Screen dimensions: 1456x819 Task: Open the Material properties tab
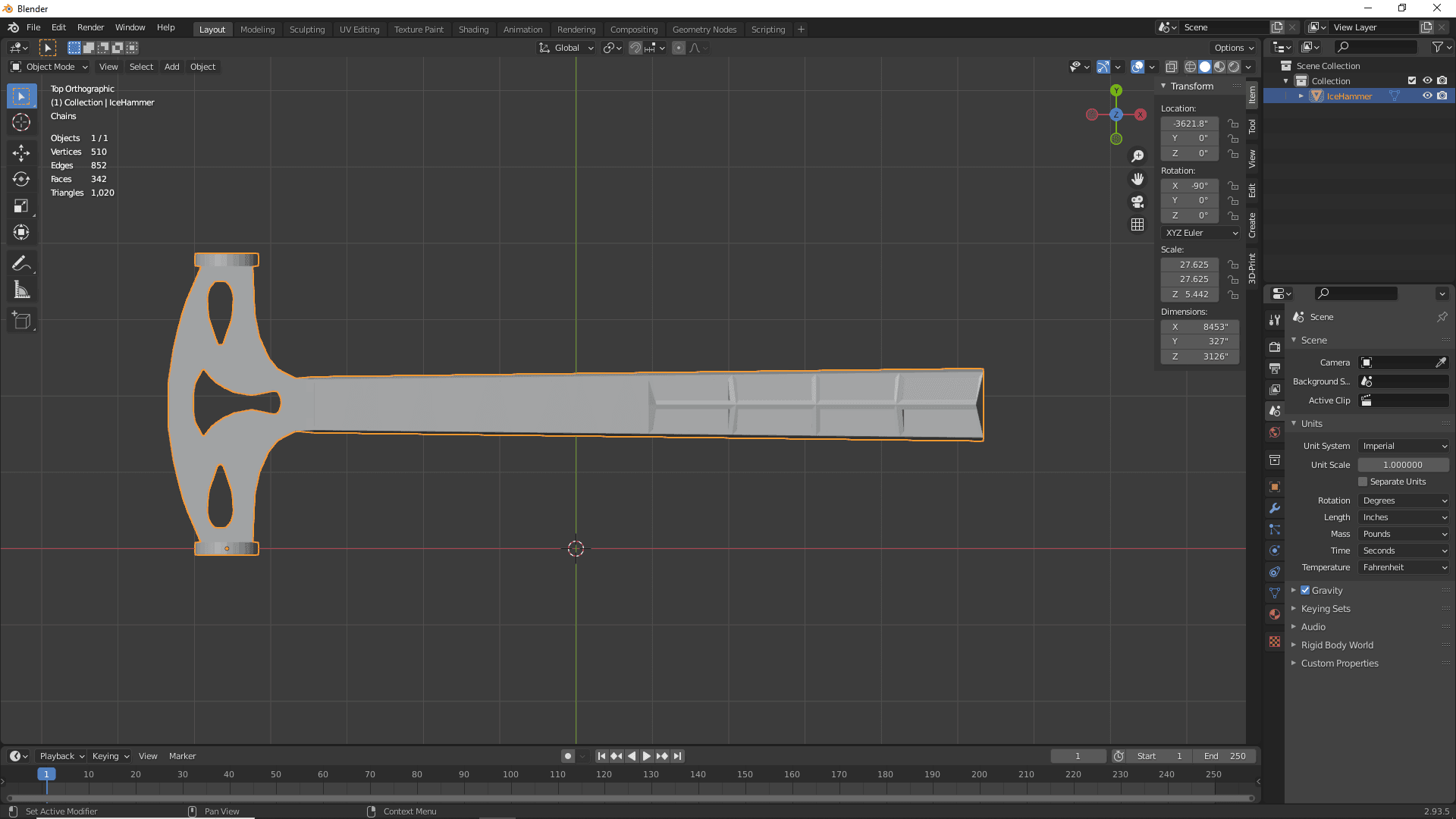(1275, 614)
